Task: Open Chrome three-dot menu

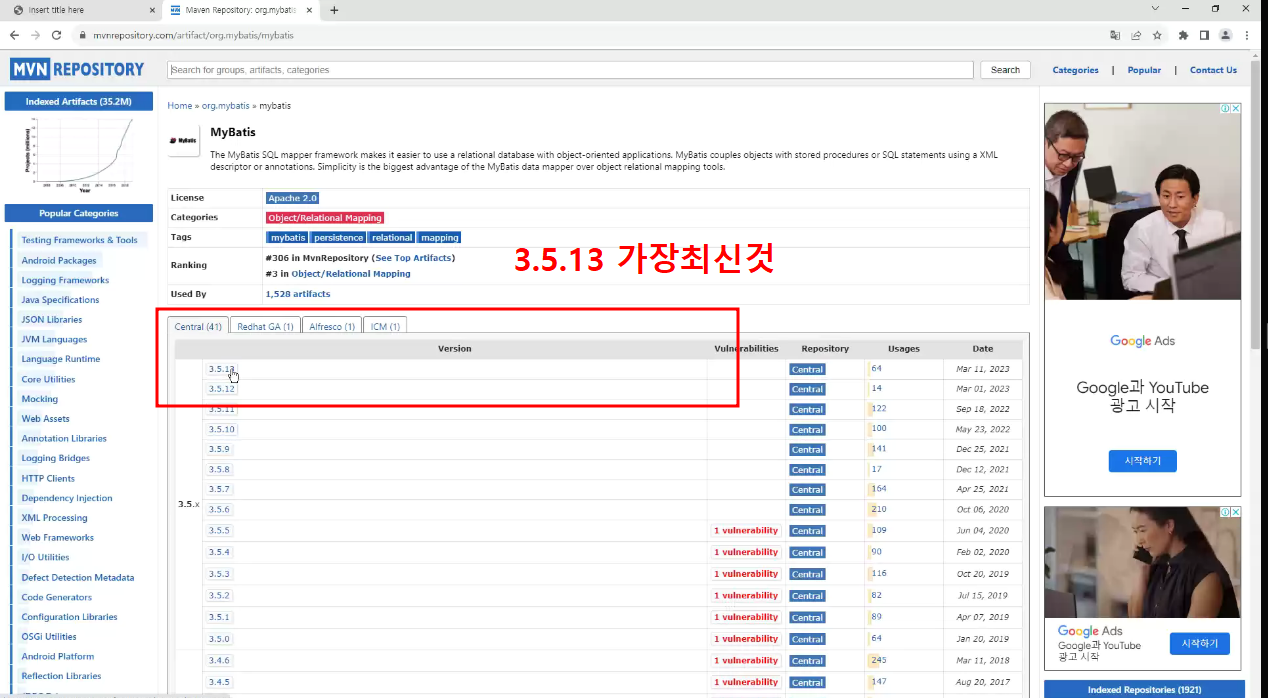Action: pos(1248,35)
